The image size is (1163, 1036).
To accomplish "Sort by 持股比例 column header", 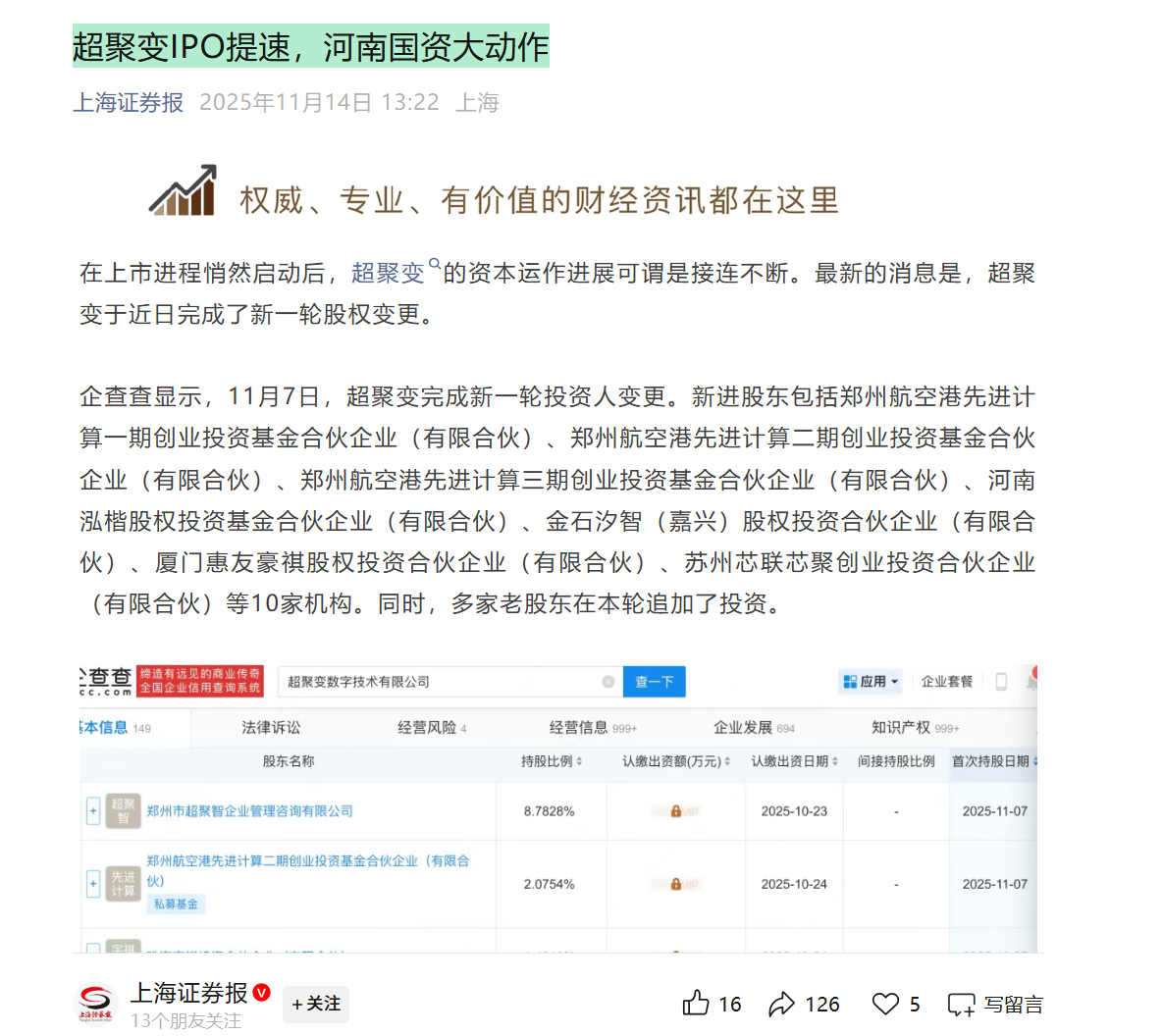I will (552, 761).
